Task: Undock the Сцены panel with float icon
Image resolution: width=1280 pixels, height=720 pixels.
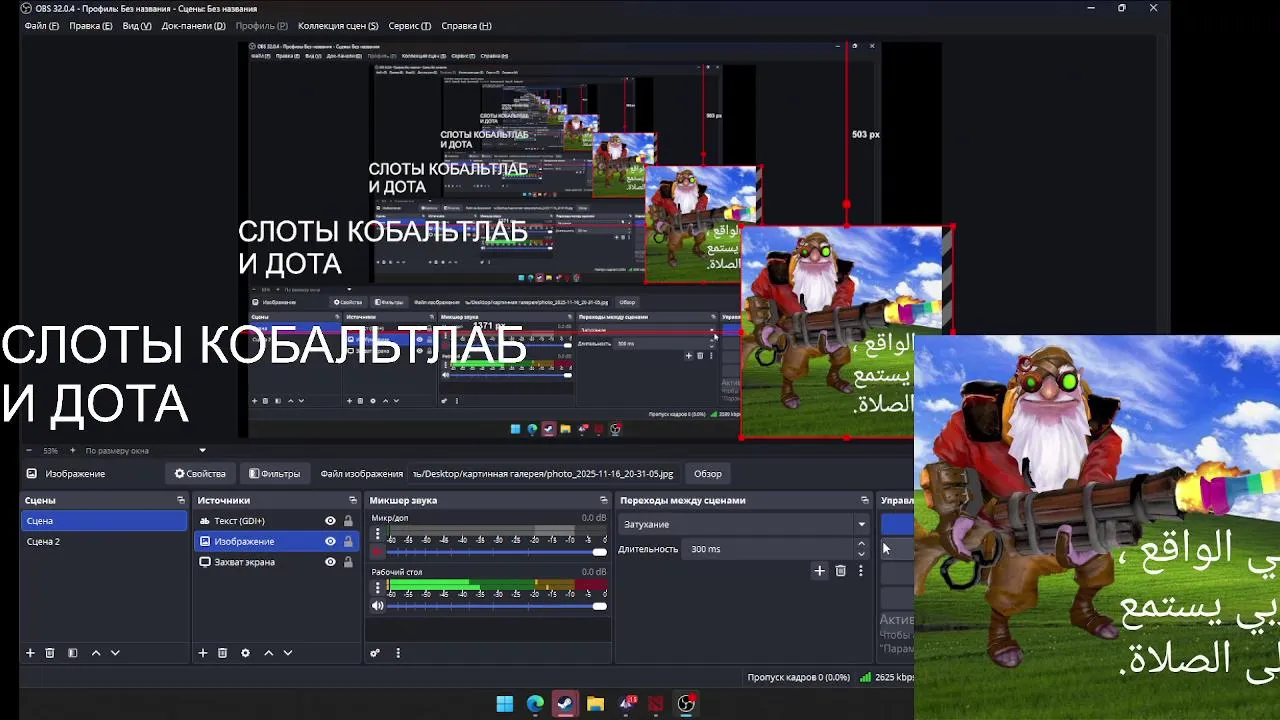Action: 181,500
